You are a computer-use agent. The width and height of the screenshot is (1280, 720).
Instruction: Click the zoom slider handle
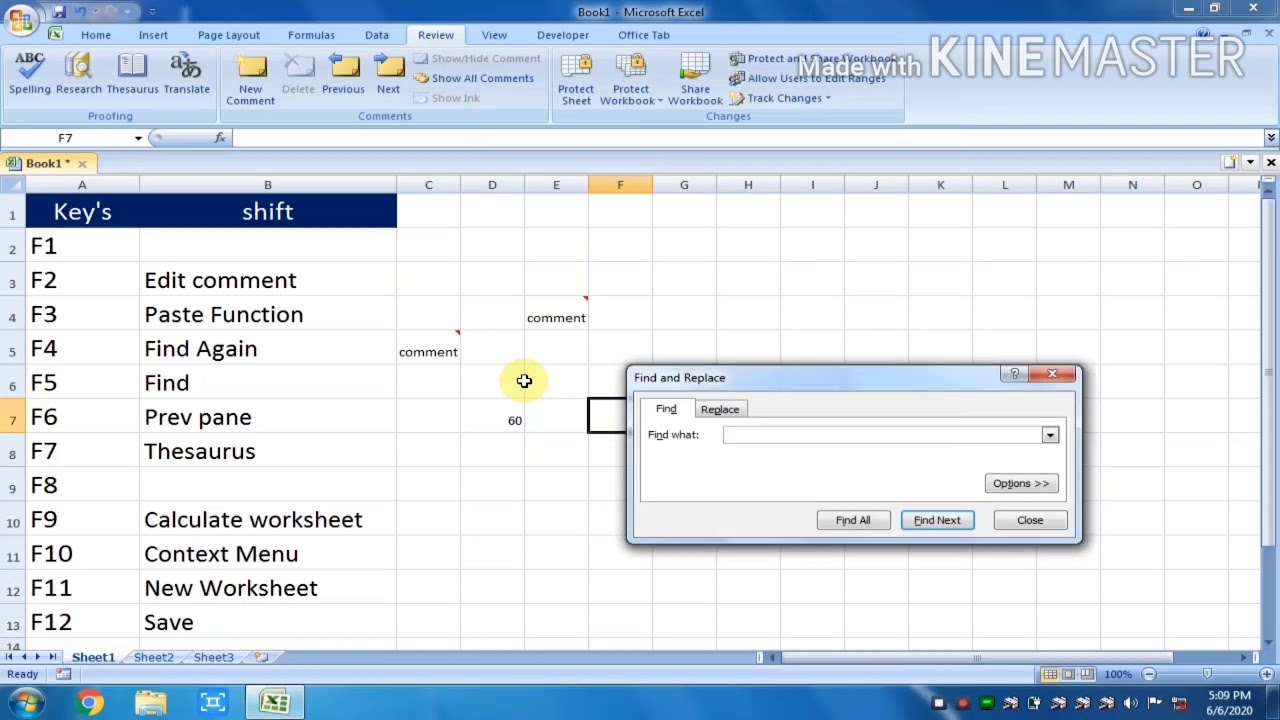pyautogui.click(x=1207, y=674)
